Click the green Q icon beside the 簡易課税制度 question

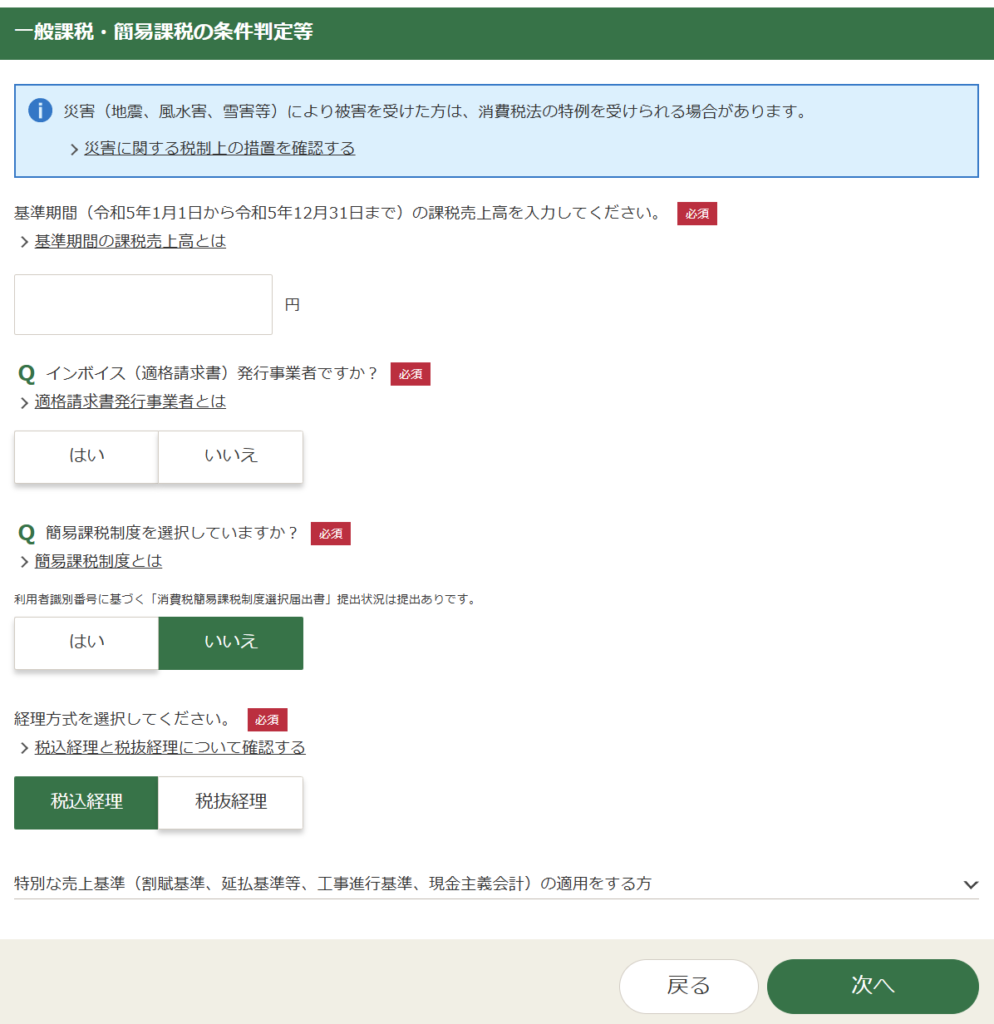pyautogui.click(x=27, y=533)
